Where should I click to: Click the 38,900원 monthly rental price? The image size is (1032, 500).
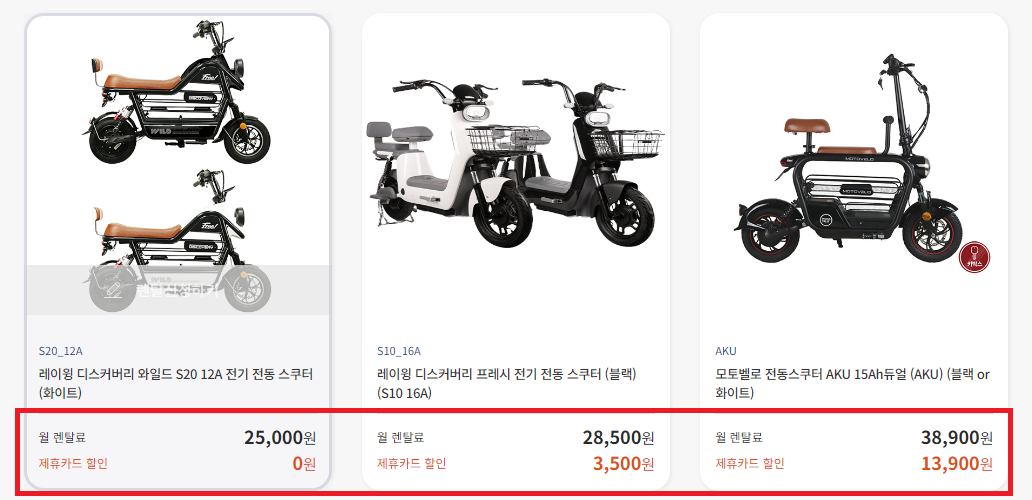pyautogui.click(x=956, y=438)
